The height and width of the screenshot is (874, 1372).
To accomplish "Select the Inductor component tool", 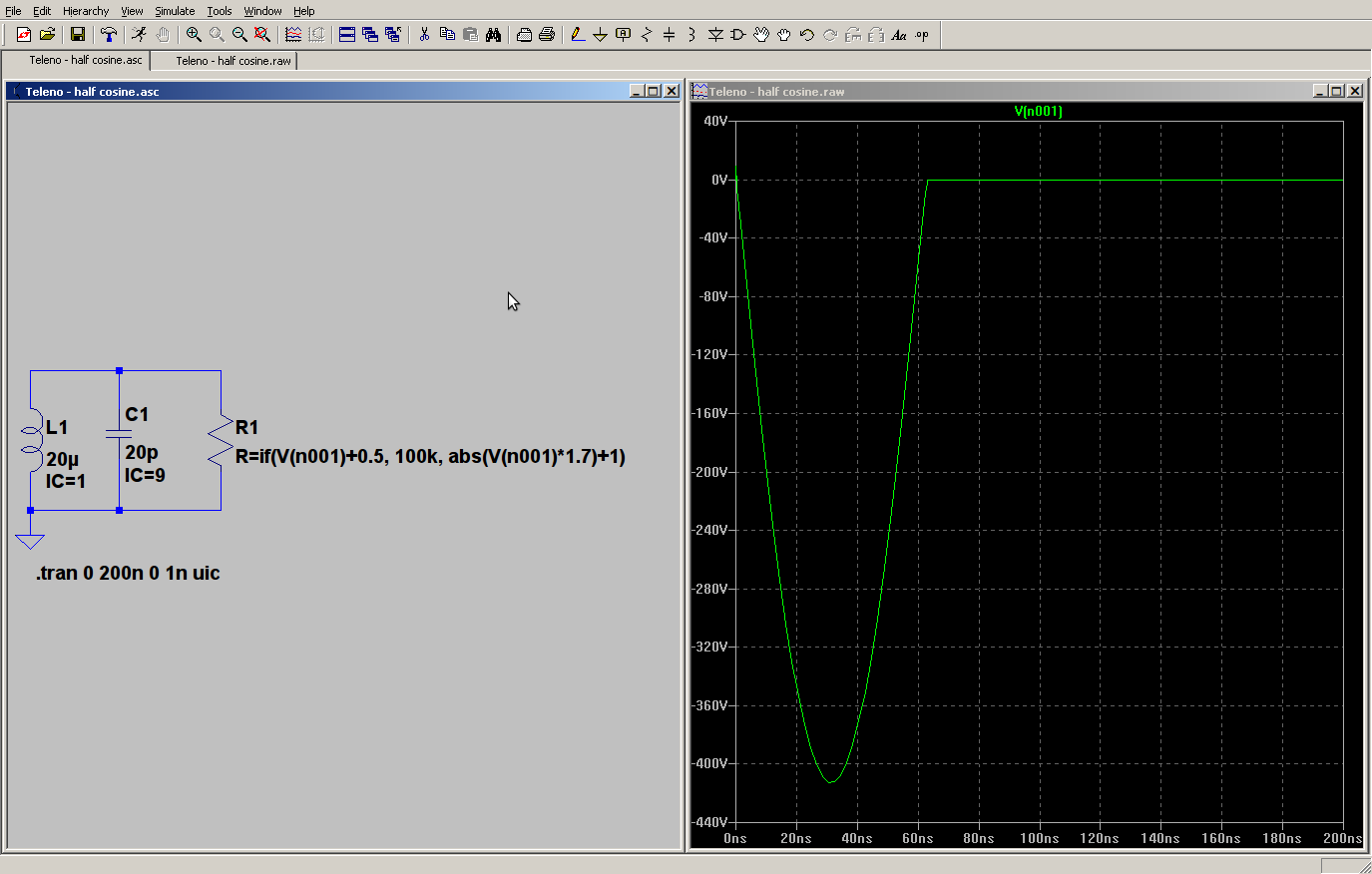I will click(x=691, y=35).
